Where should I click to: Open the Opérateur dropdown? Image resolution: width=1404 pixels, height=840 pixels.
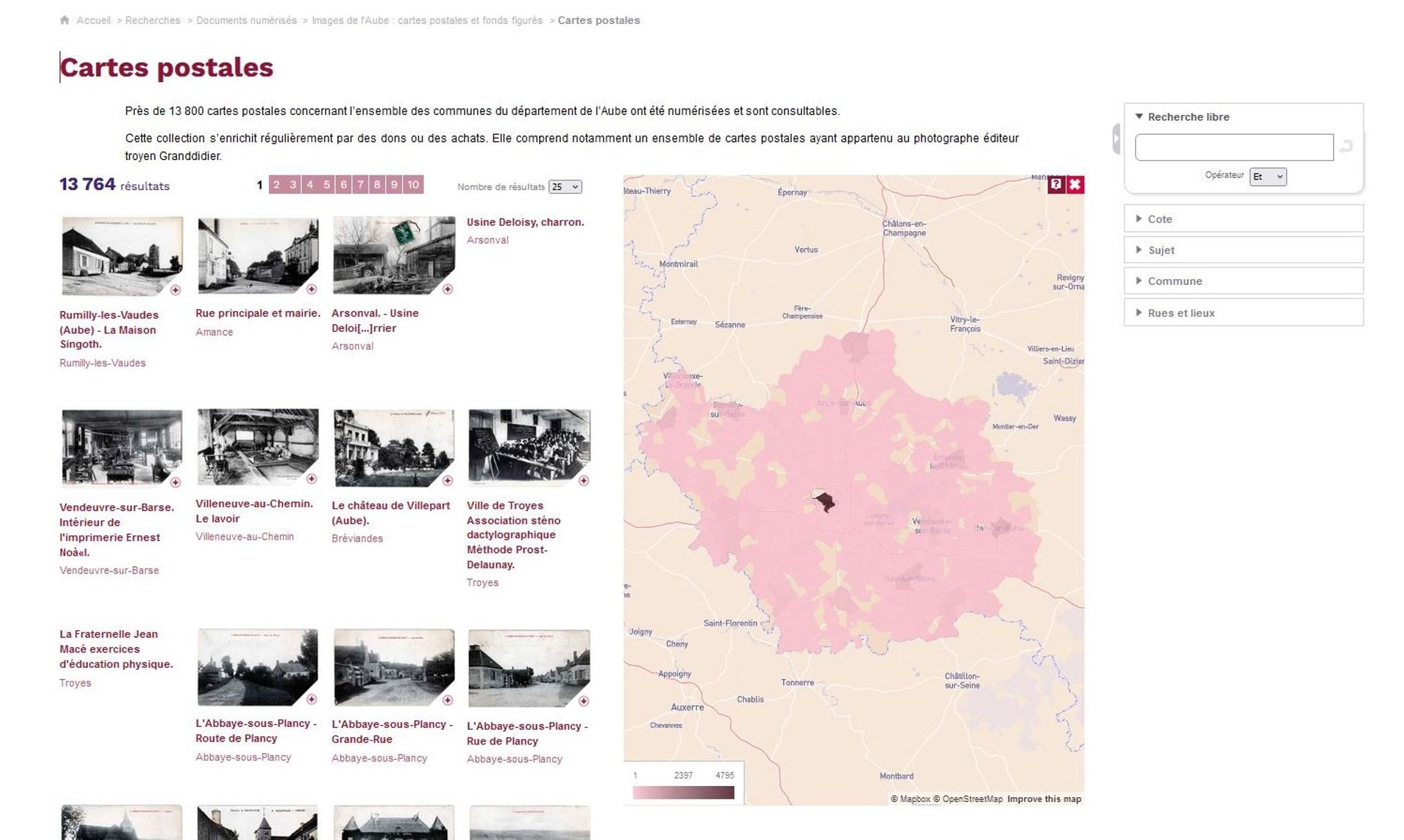[1268, 177]
